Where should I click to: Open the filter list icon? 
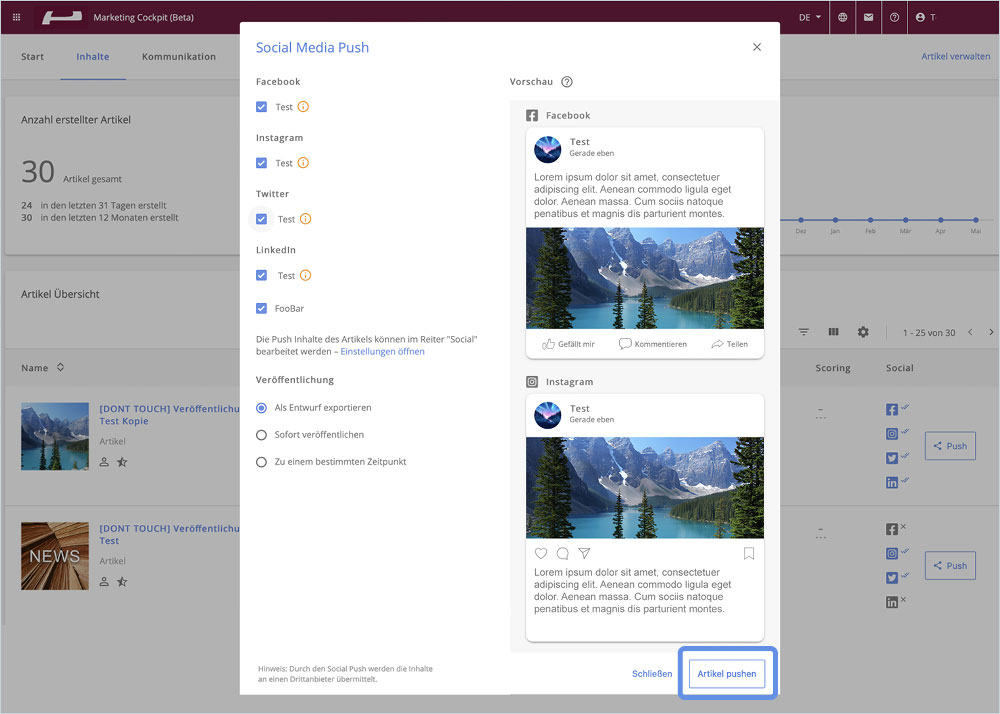(x=804, y=332)
